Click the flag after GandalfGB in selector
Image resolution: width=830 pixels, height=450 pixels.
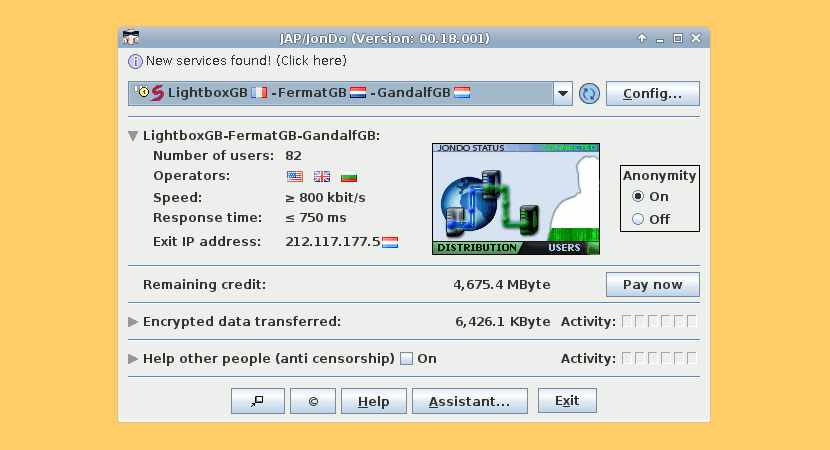pyautogui.click(x=462, y=93)
